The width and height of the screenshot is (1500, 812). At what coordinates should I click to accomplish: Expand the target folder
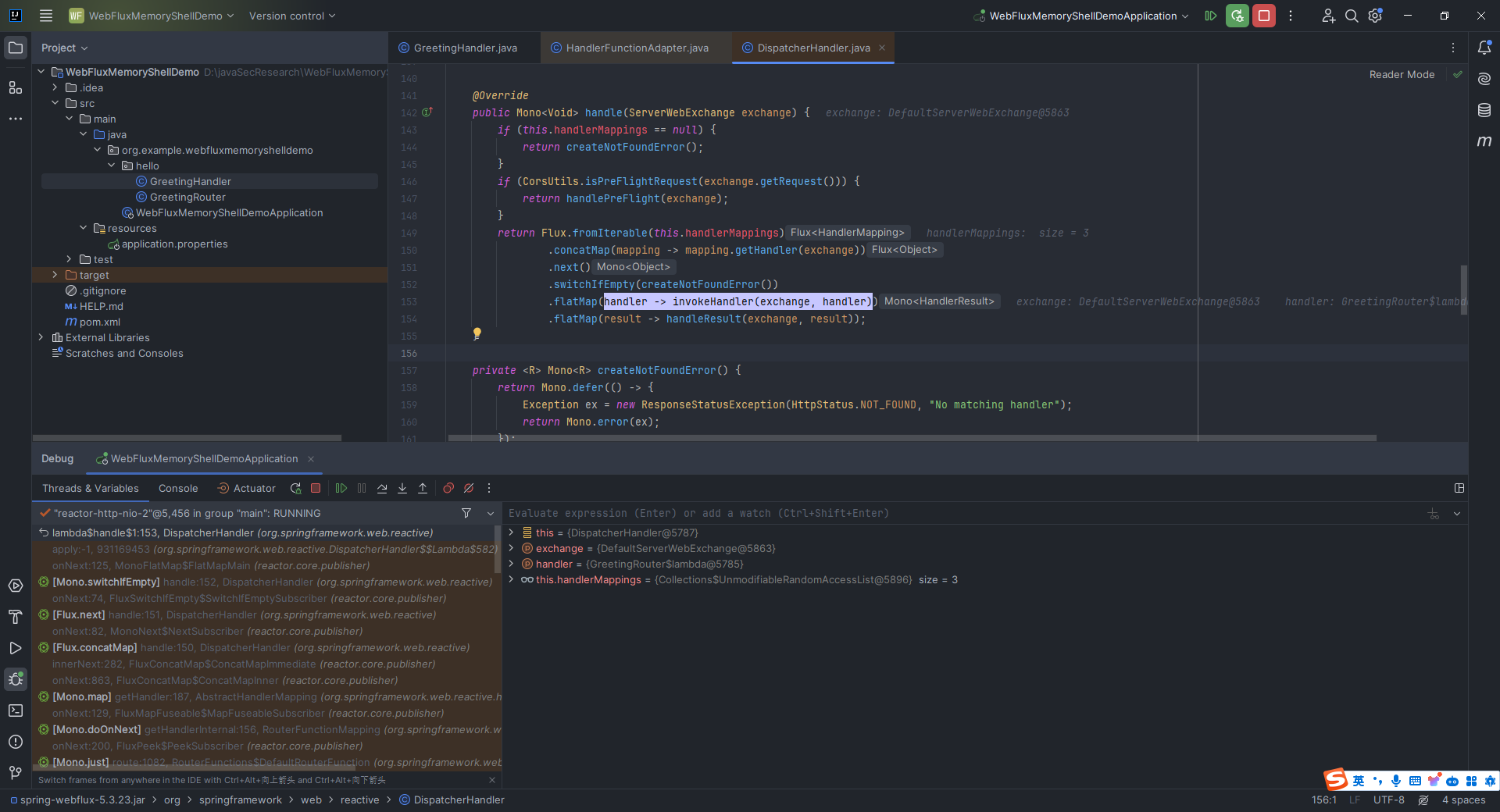[55, 275]
